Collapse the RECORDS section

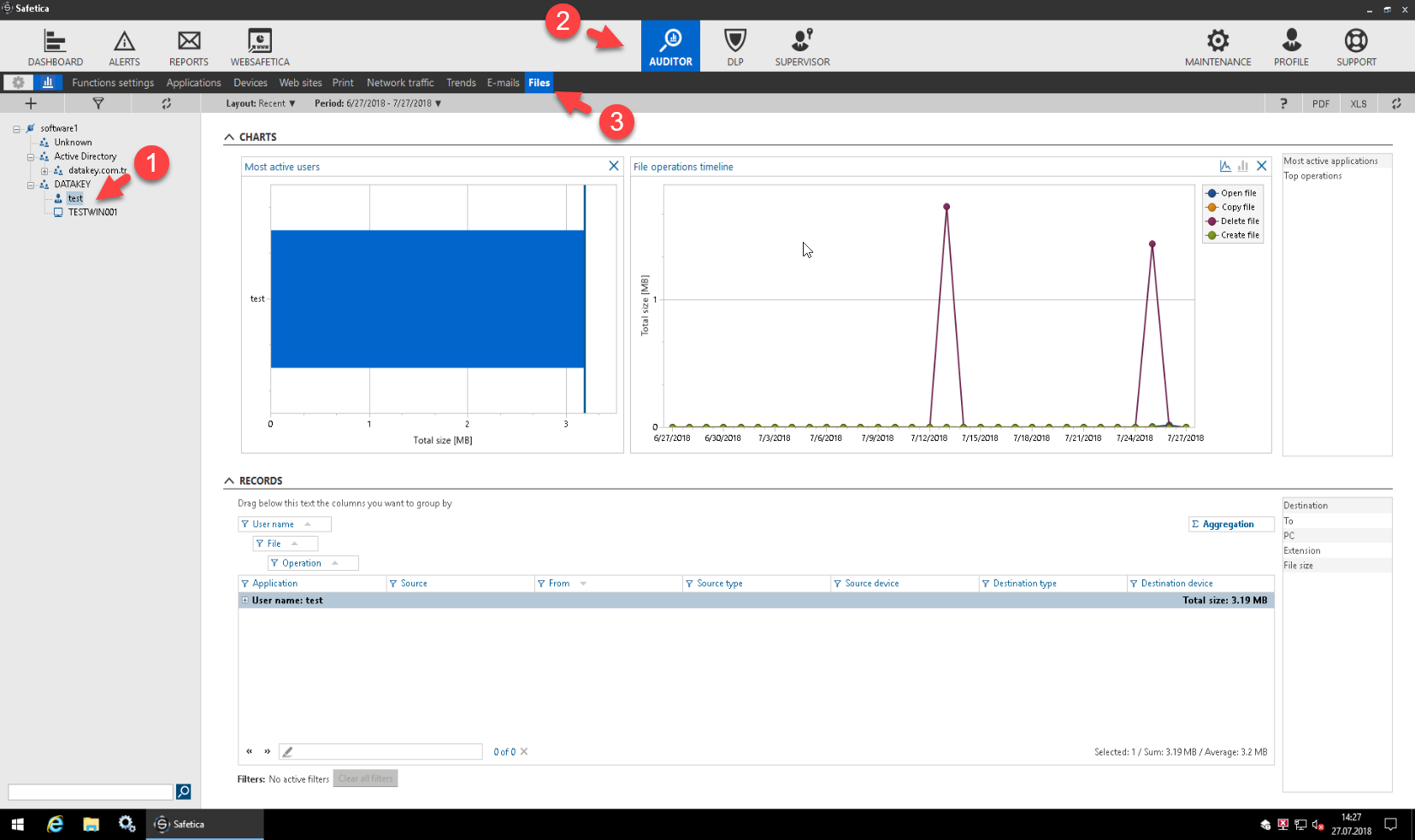coord(229,481)
